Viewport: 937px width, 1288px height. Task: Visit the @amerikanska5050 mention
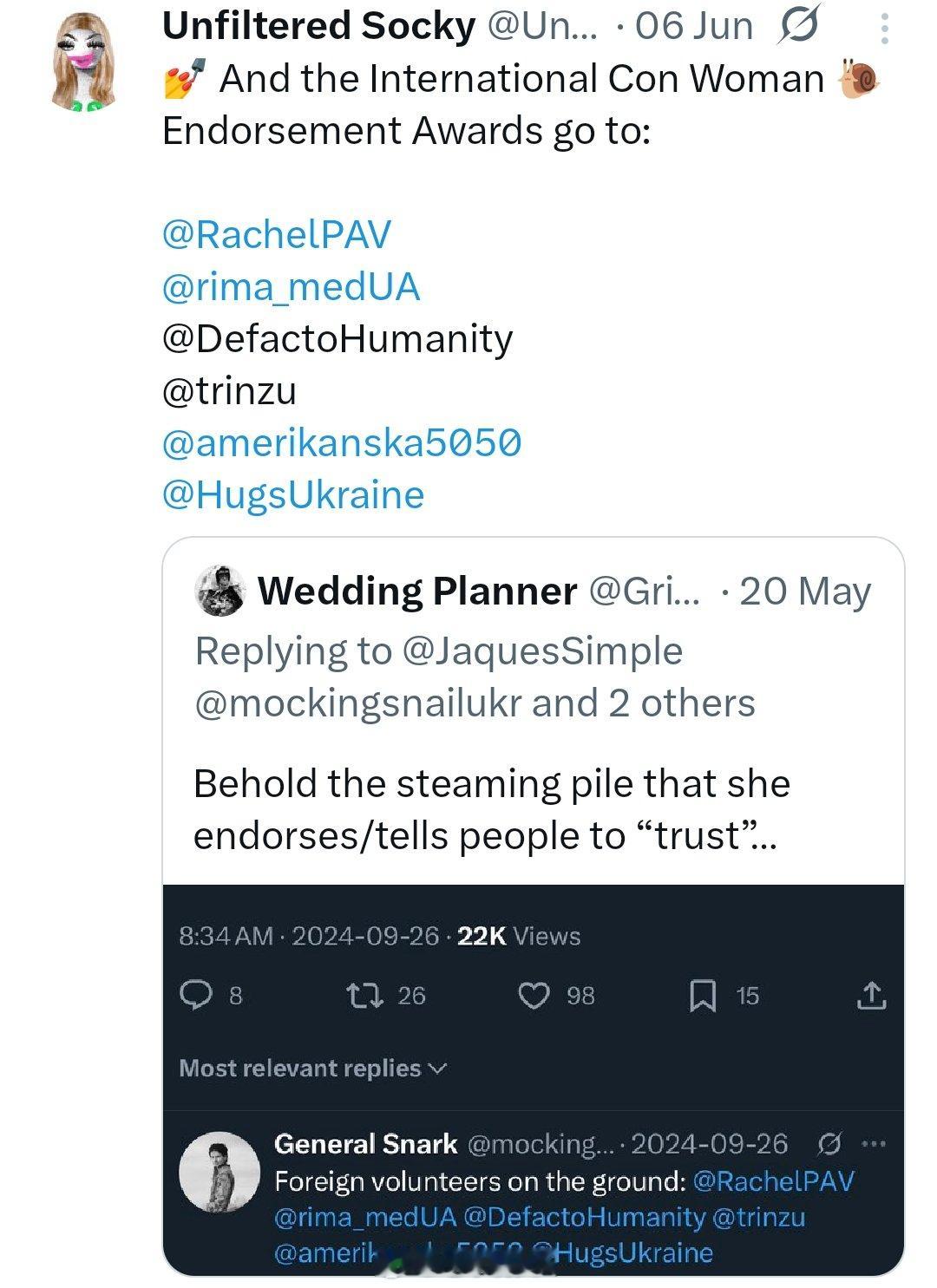tap(342, 442)
